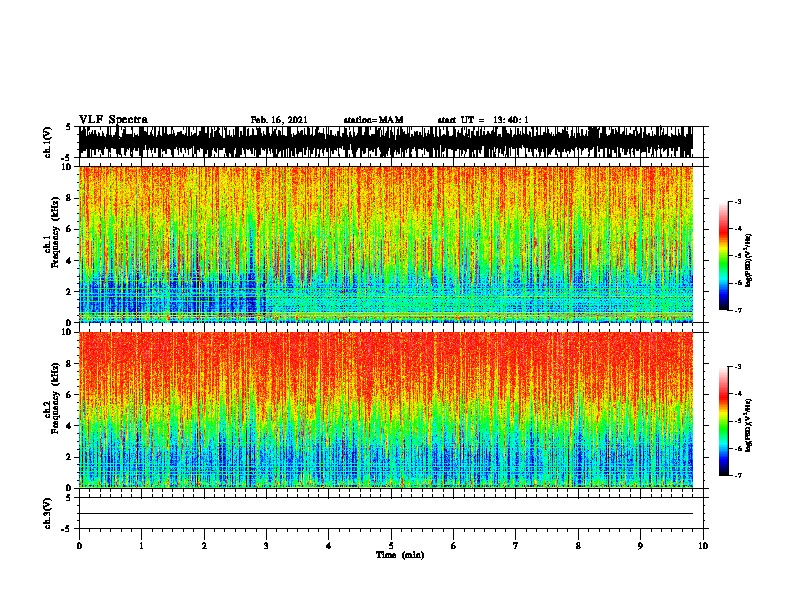The height and width of the screenshot is (612, 792).
Task: Click the Time (min) axis label
Action: tap(400, 555)
